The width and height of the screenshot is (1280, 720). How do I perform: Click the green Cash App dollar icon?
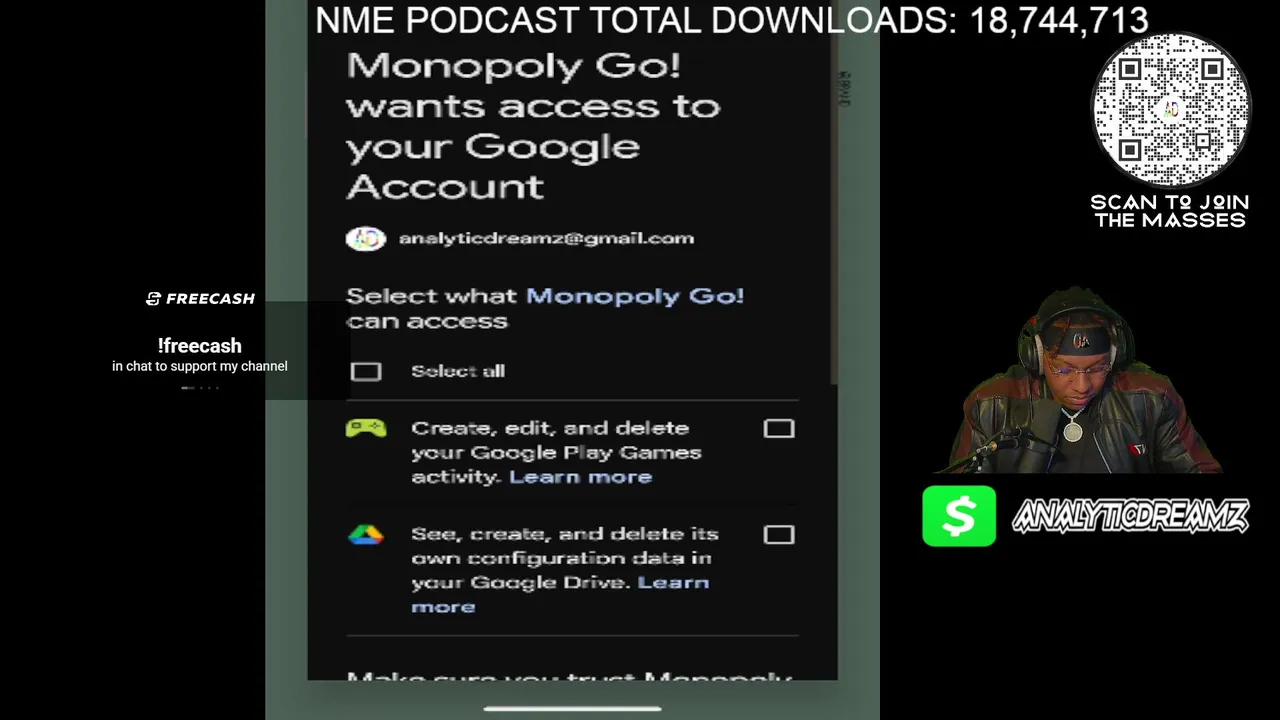(959, 516)
